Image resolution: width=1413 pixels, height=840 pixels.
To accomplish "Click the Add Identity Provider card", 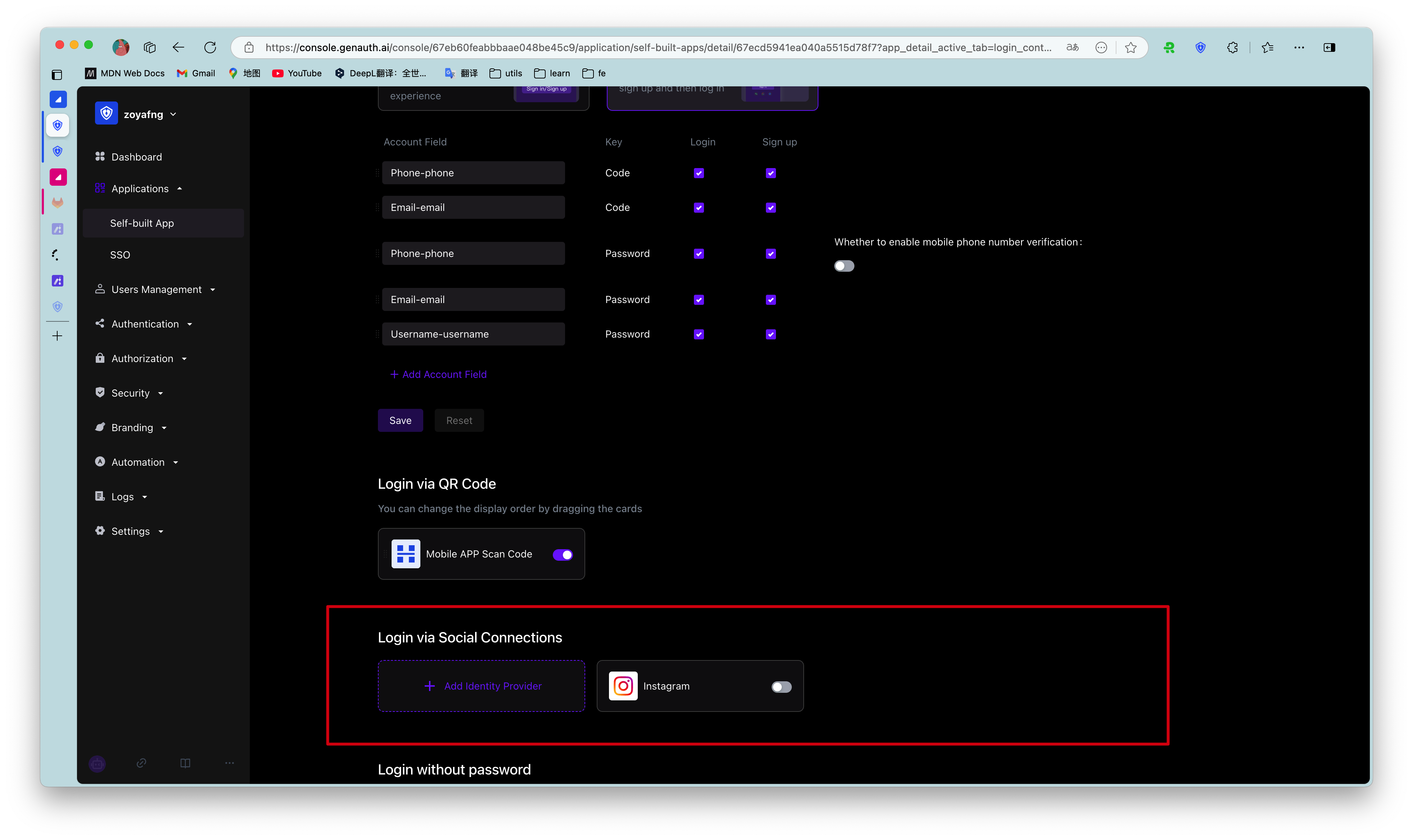I will pos(482,686).
